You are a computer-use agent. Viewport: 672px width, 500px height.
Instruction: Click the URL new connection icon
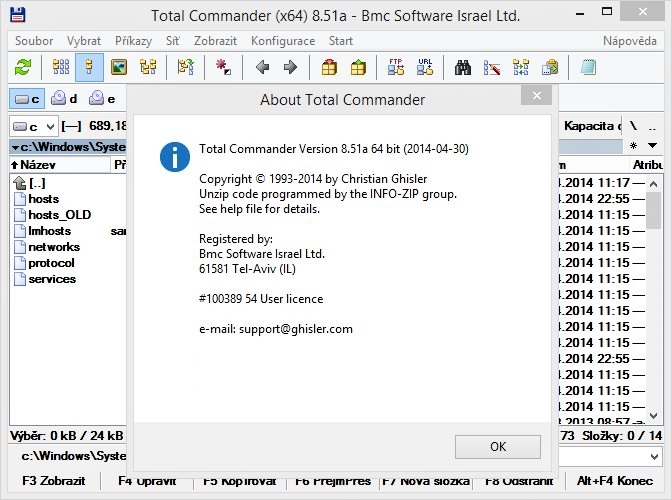(425, 67)
